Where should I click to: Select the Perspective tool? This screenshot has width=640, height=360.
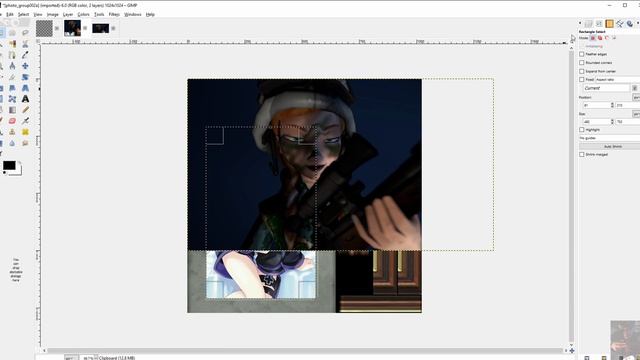25,88
